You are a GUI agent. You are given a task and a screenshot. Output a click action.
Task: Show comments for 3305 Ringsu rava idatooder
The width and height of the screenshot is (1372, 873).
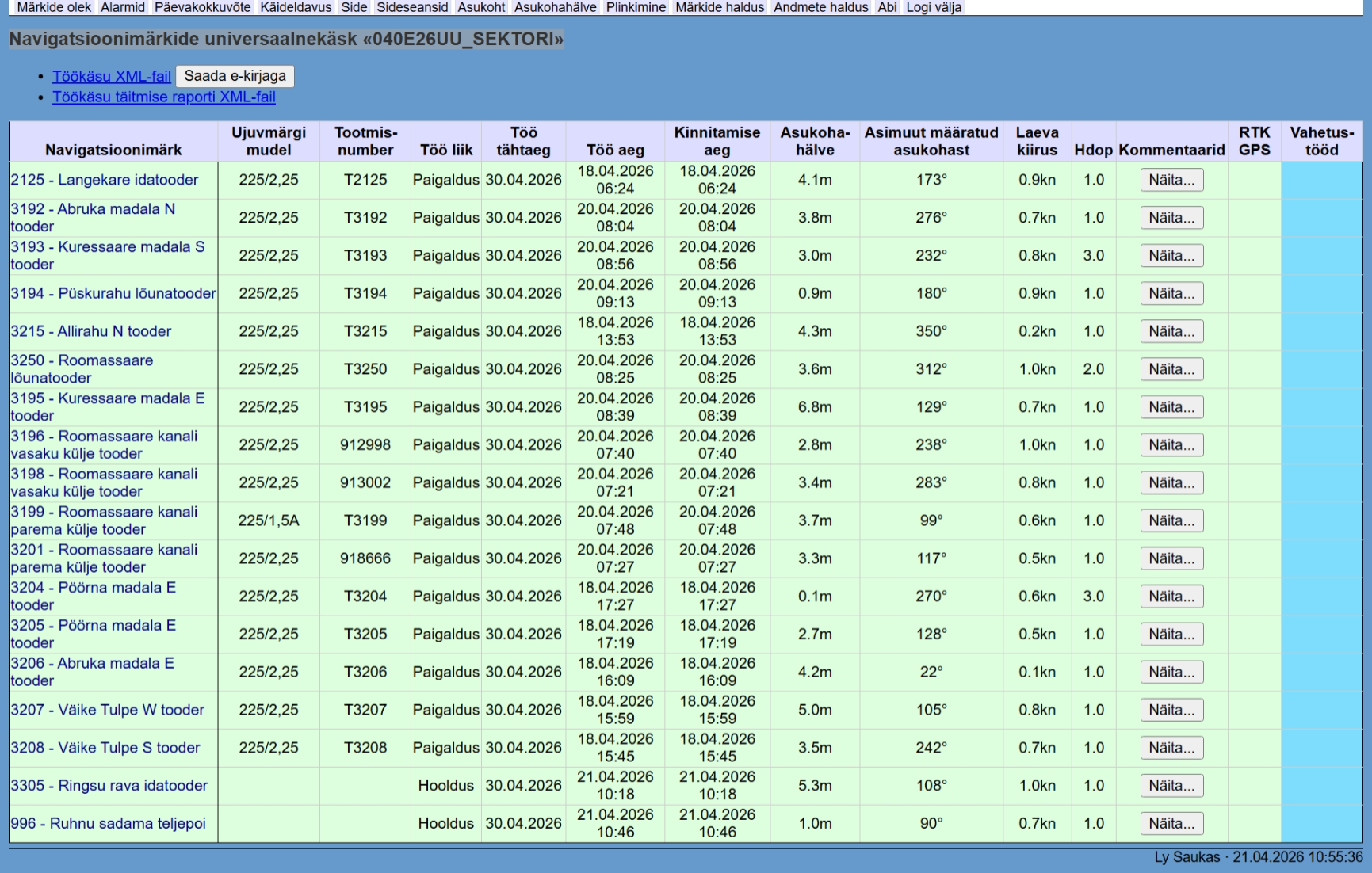pos(1171,786)
